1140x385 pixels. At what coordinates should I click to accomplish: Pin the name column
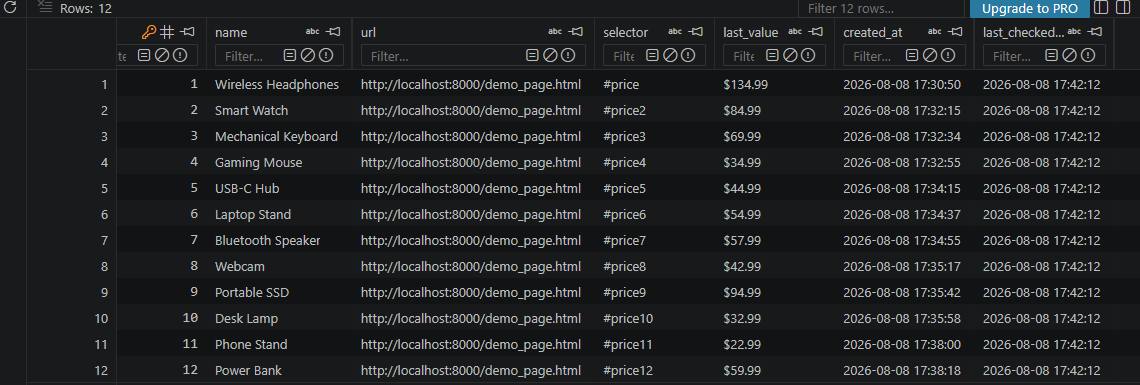(333, 32)
